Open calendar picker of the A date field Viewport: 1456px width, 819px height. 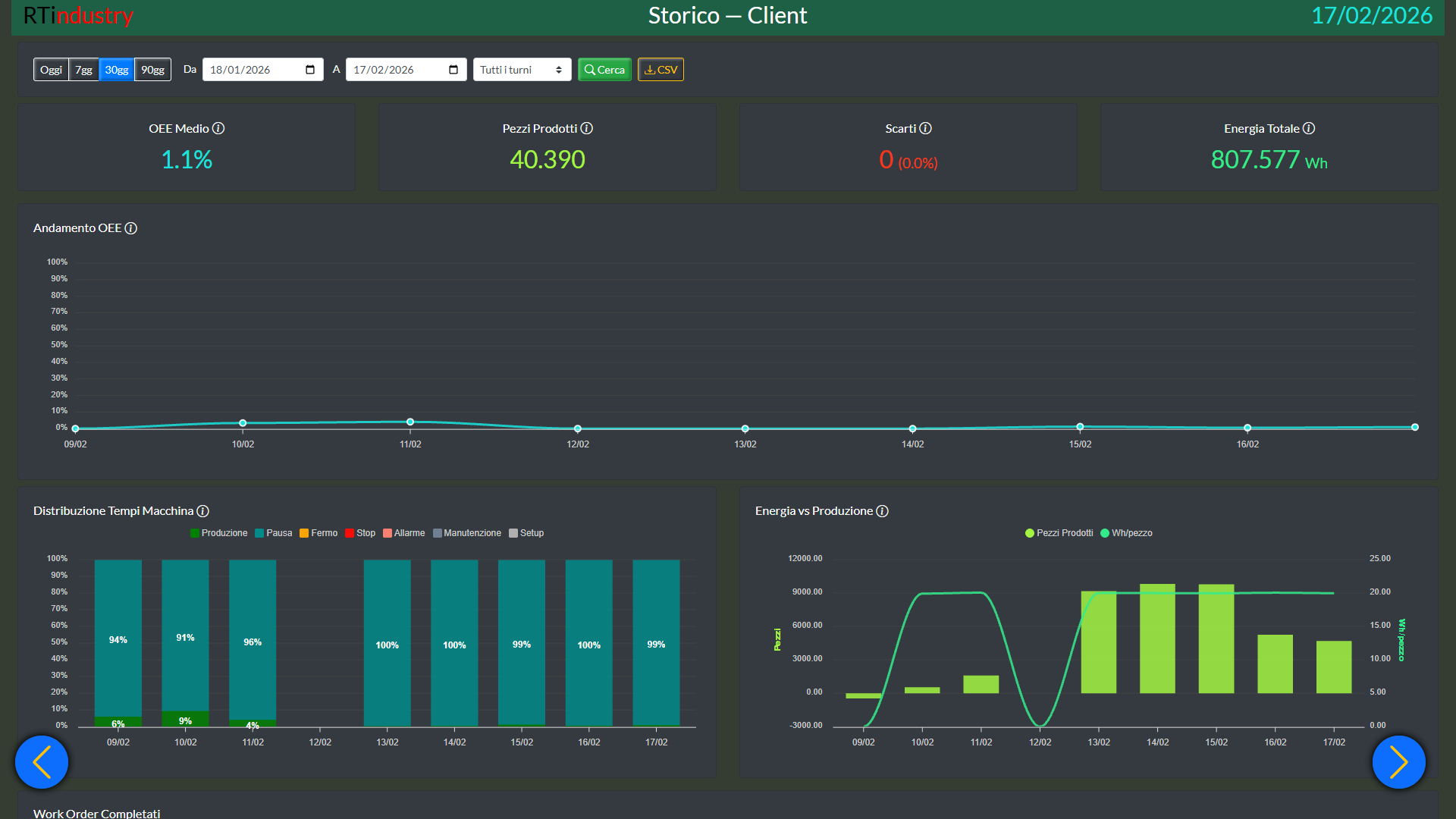pos(453,70)
